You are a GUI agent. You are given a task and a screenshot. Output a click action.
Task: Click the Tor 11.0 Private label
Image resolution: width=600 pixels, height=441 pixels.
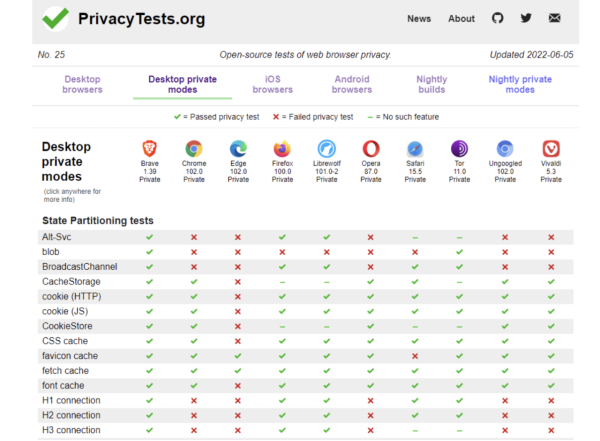(x=459, y=171)
